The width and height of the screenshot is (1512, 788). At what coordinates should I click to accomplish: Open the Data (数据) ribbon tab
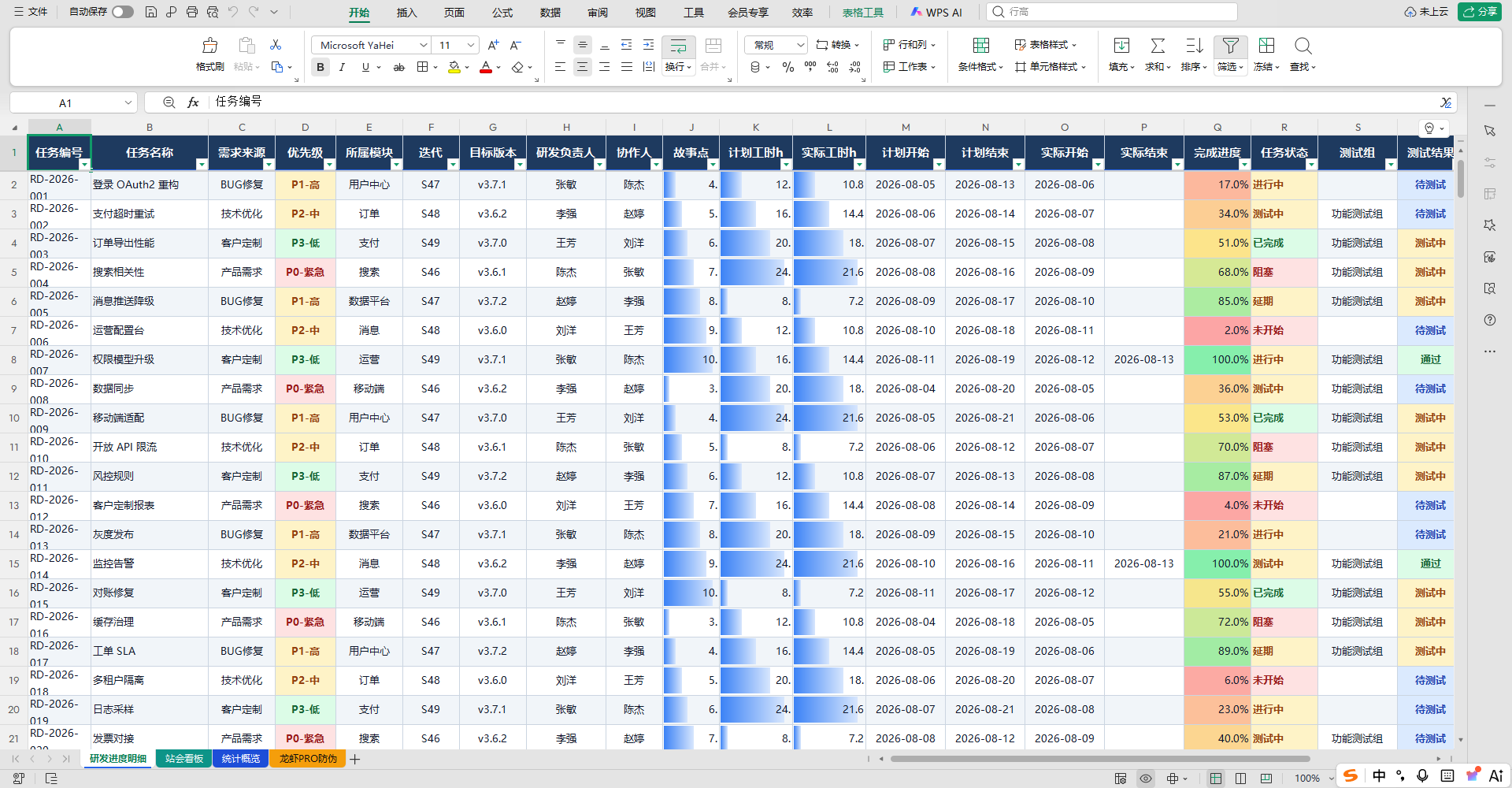pos(550,12)
